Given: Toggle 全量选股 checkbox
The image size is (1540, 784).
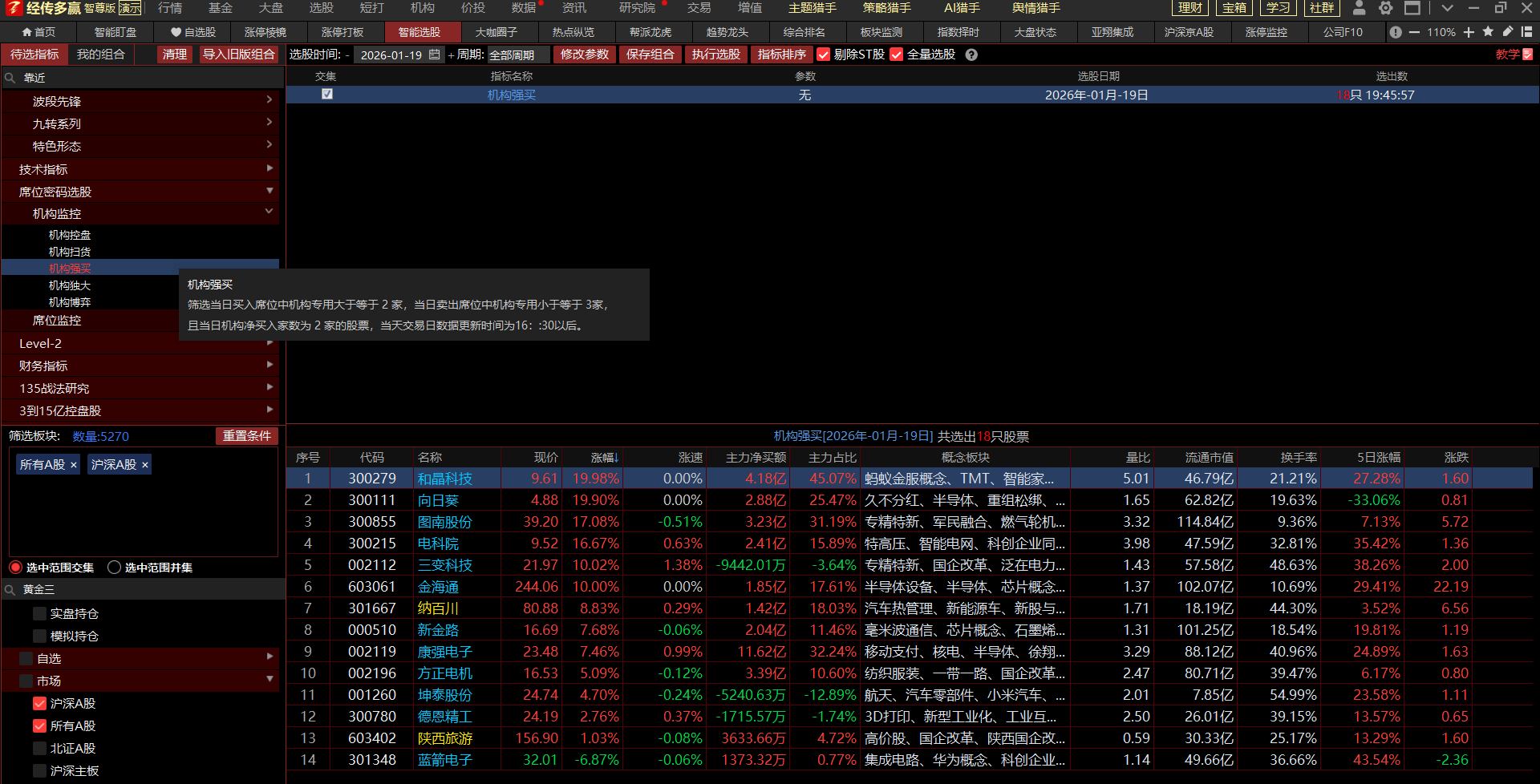Looking at the screenshot, I should click(896, 55).
